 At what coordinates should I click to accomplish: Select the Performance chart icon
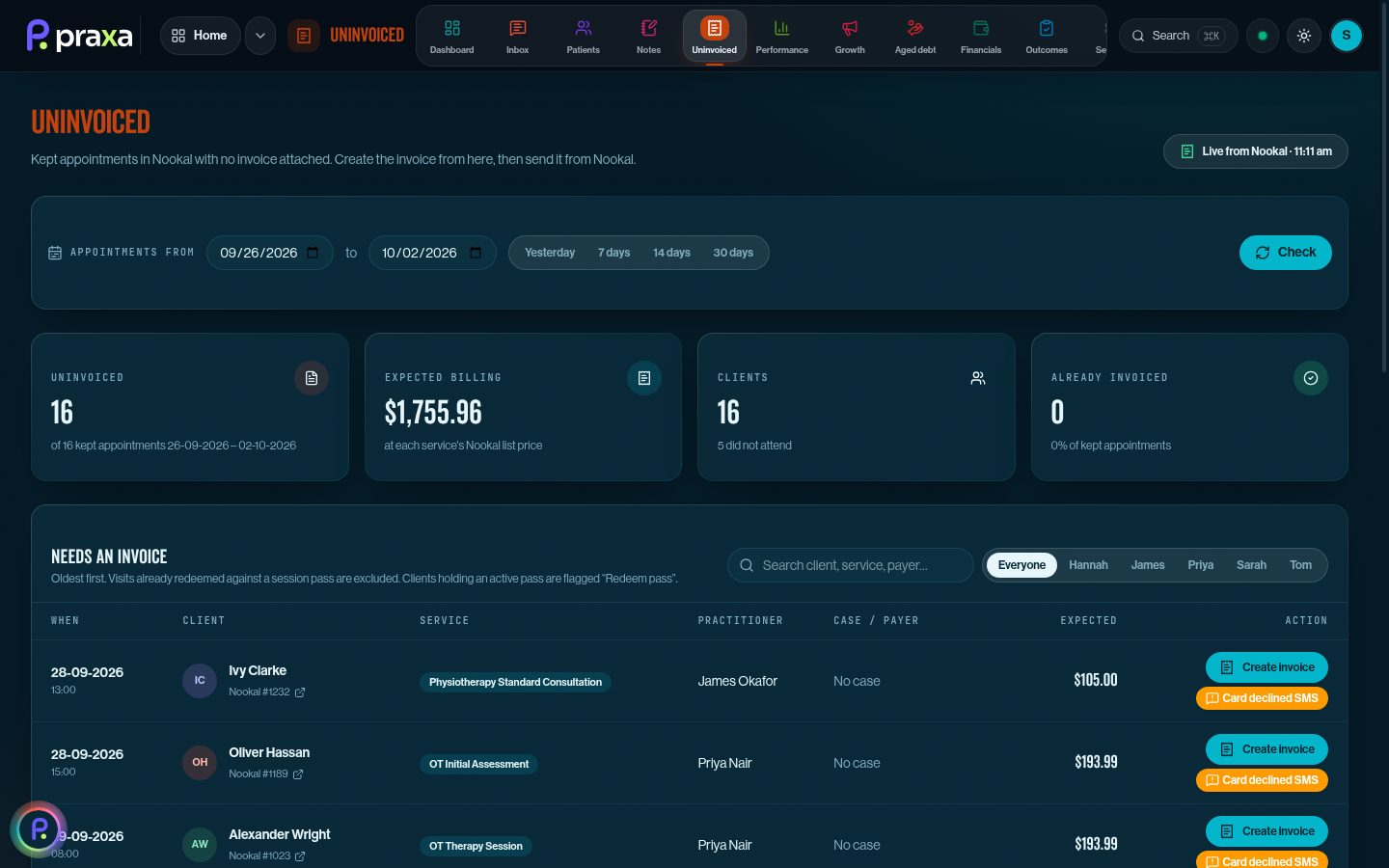coord(781,36)
